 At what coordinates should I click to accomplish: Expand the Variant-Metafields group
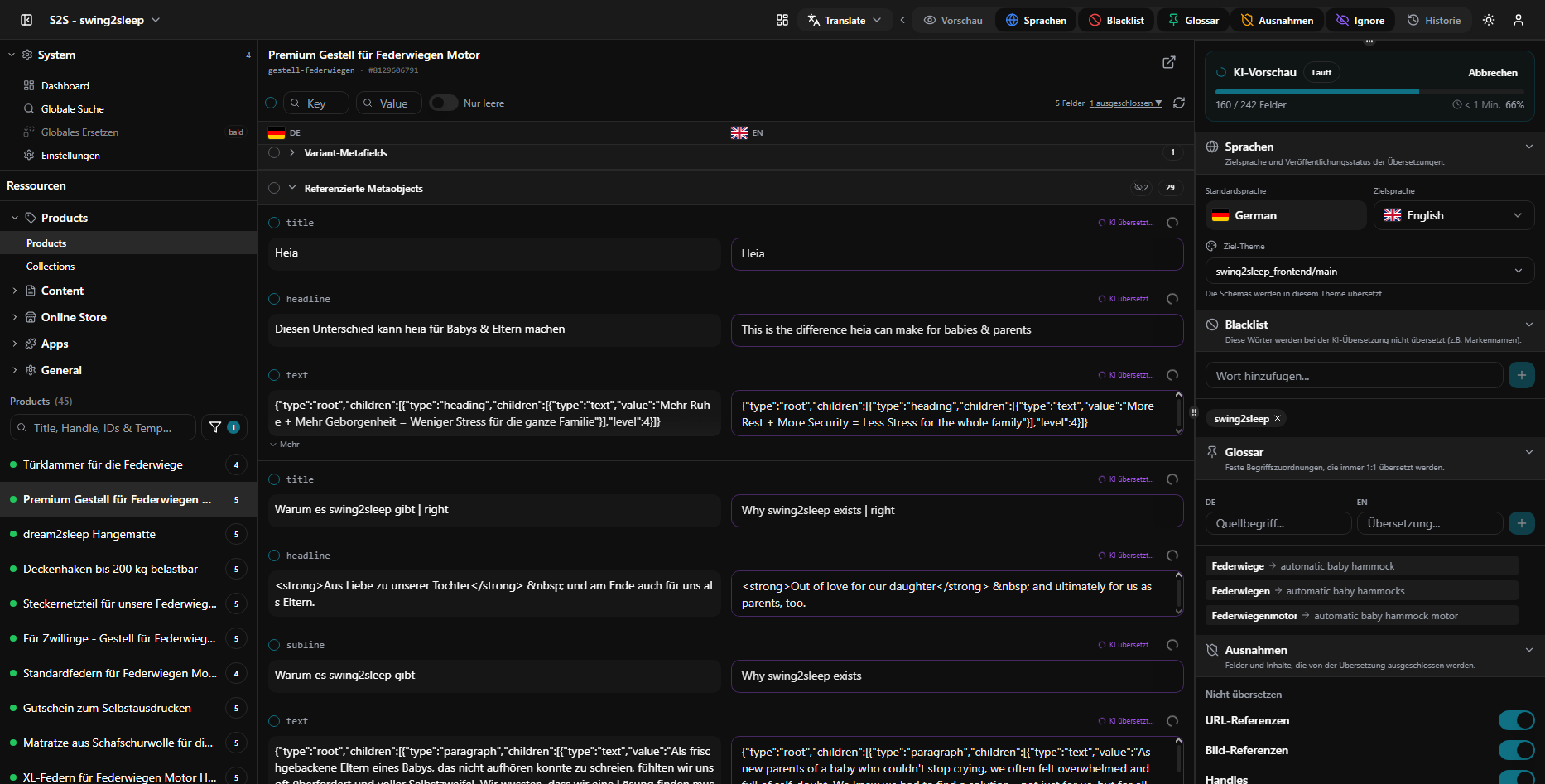coord(292,152)
